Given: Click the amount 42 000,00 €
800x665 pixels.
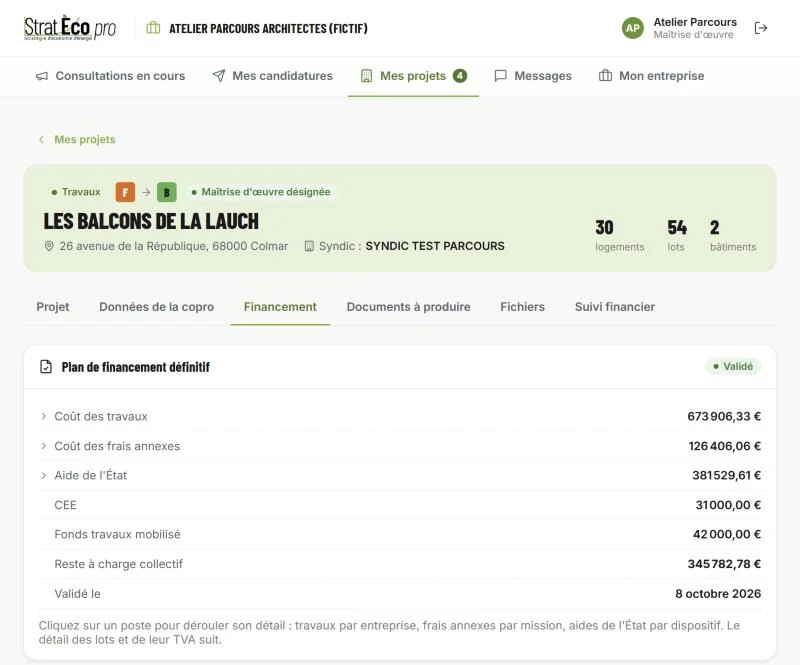Looking at the screenshot, I should (727, 534).
